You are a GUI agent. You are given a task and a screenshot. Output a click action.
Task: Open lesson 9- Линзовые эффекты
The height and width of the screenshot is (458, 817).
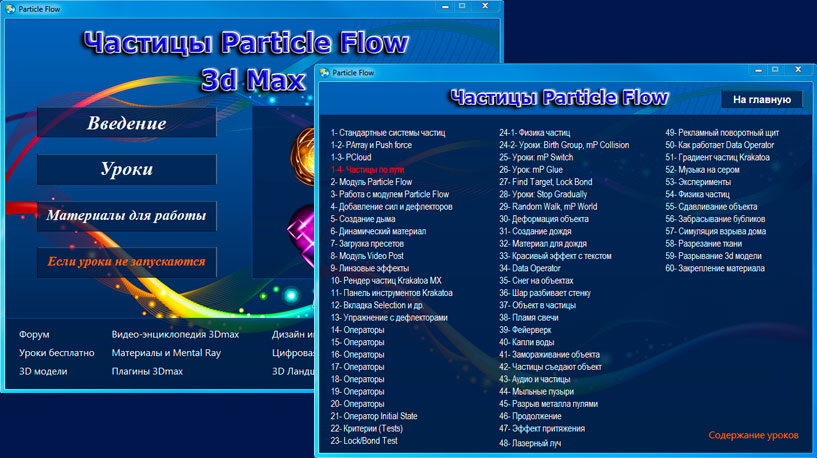point(370,268)
